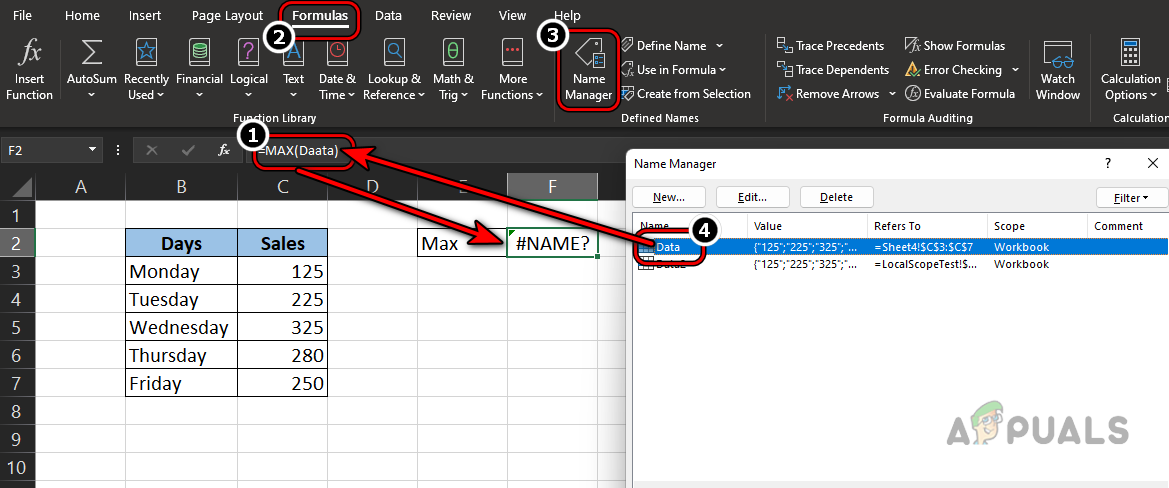Click New... in Name Manager
1169x488 pixels.
(x=669, y=197)
